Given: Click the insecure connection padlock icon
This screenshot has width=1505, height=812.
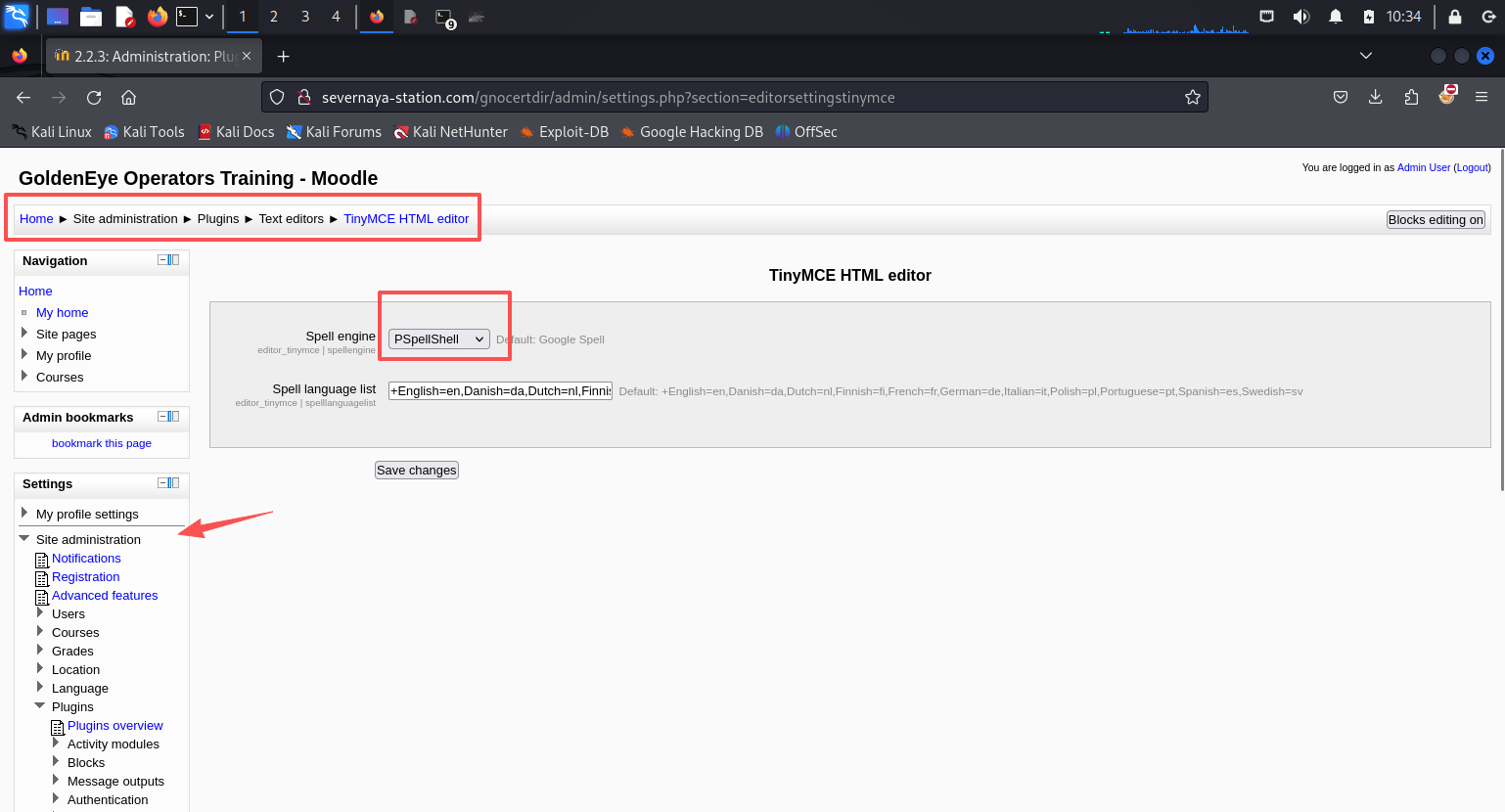Looking at the screenshot, I should pyautogui.click(x=304, y=97).
